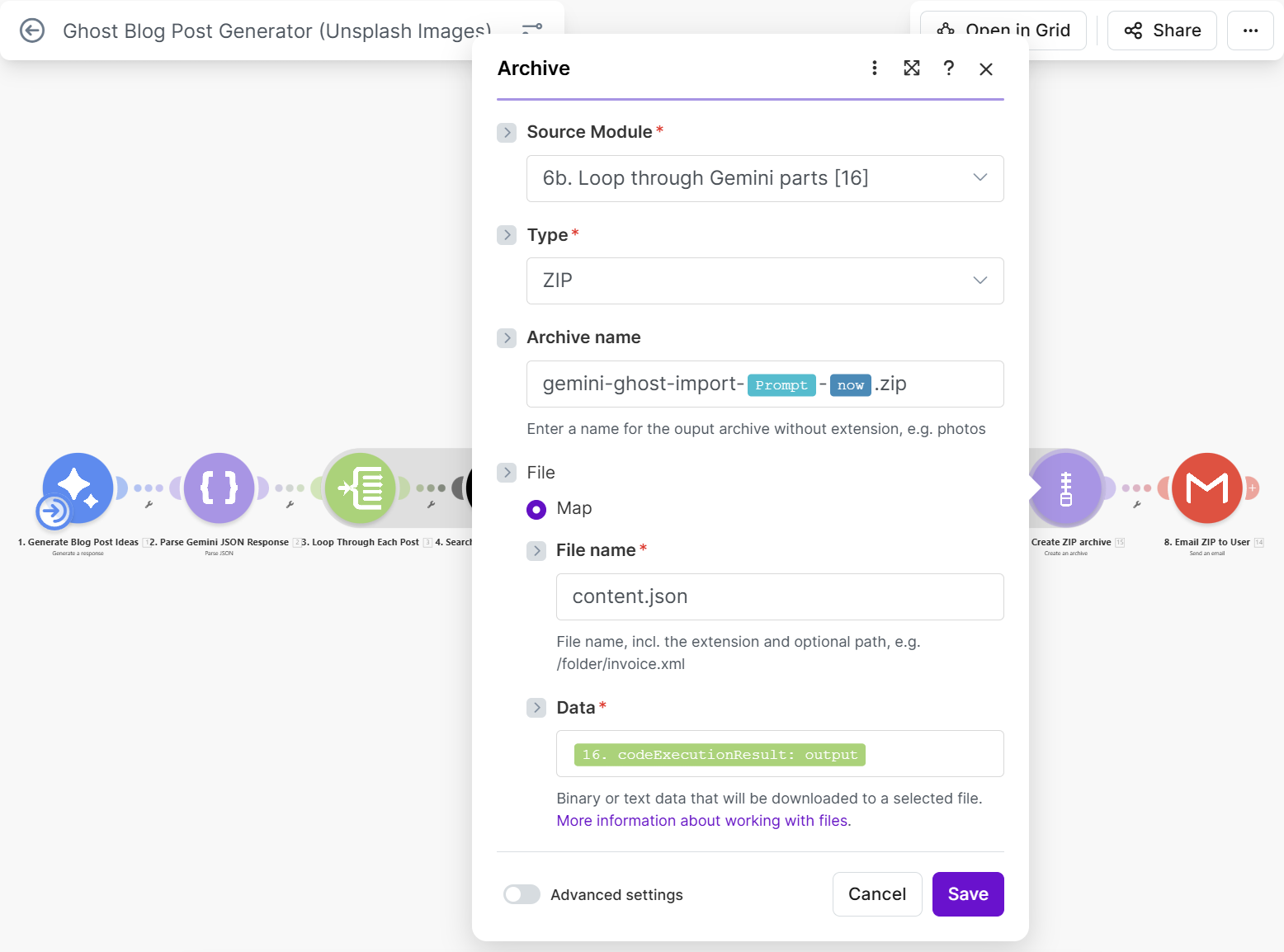Click the Gemini module icon for Generate Blog Post Ideas
The width and height of the screenshot is (1284, 952).
click(78, 488)
